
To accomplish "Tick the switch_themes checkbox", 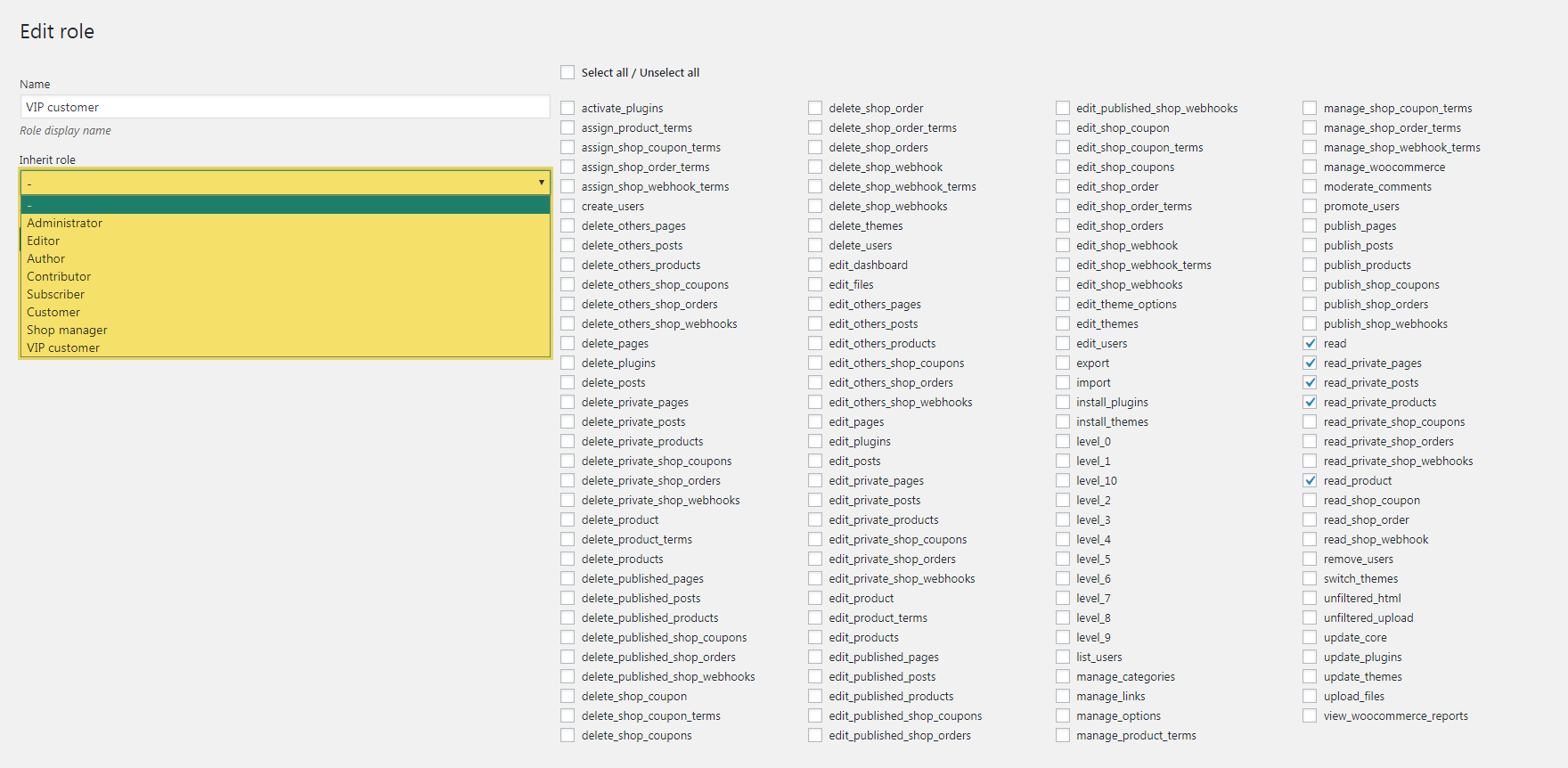I will click(1310, 578).
